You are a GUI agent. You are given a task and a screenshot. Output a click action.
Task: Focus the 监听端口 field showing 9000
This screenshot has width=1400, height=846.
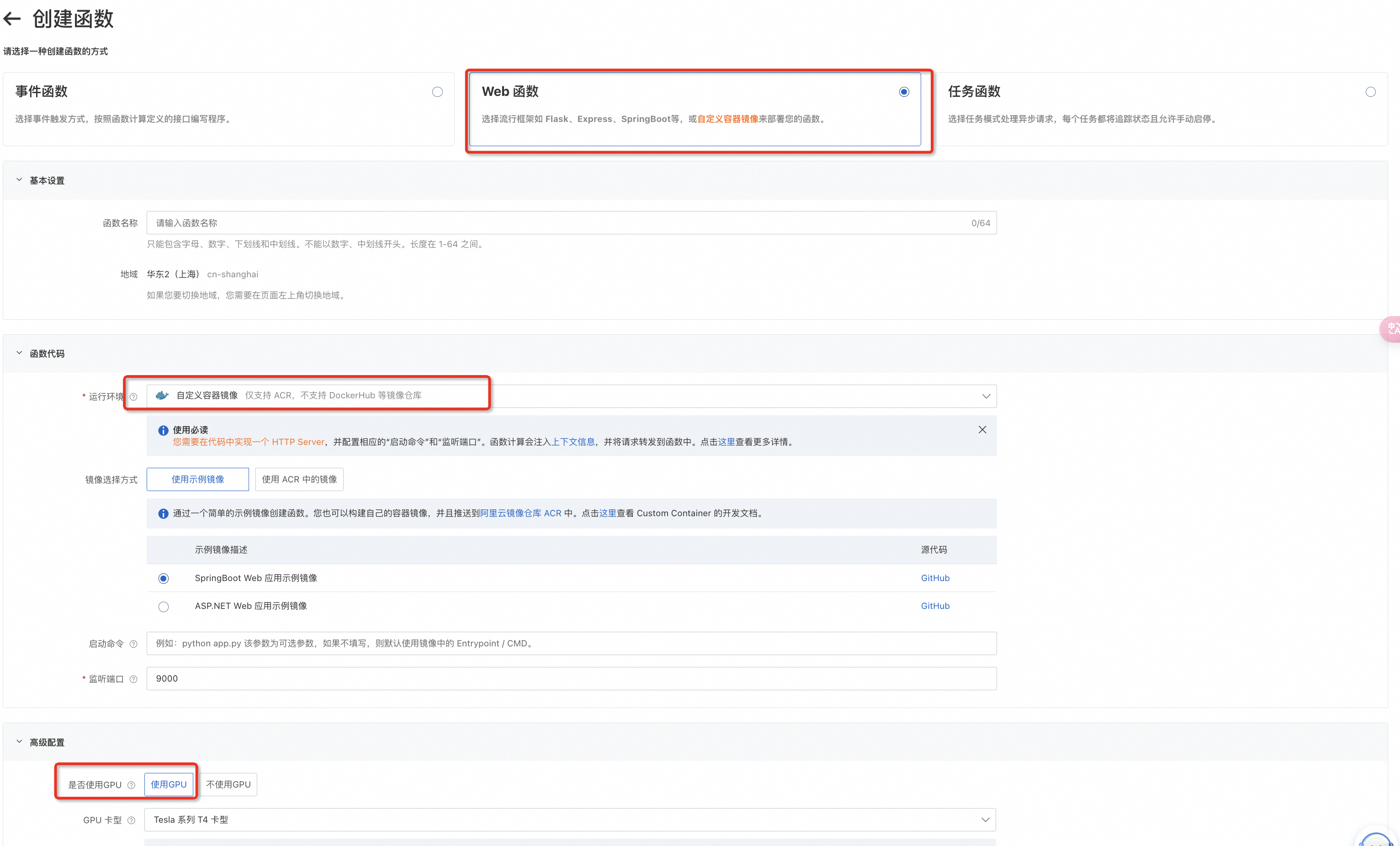tap(572, 678)
